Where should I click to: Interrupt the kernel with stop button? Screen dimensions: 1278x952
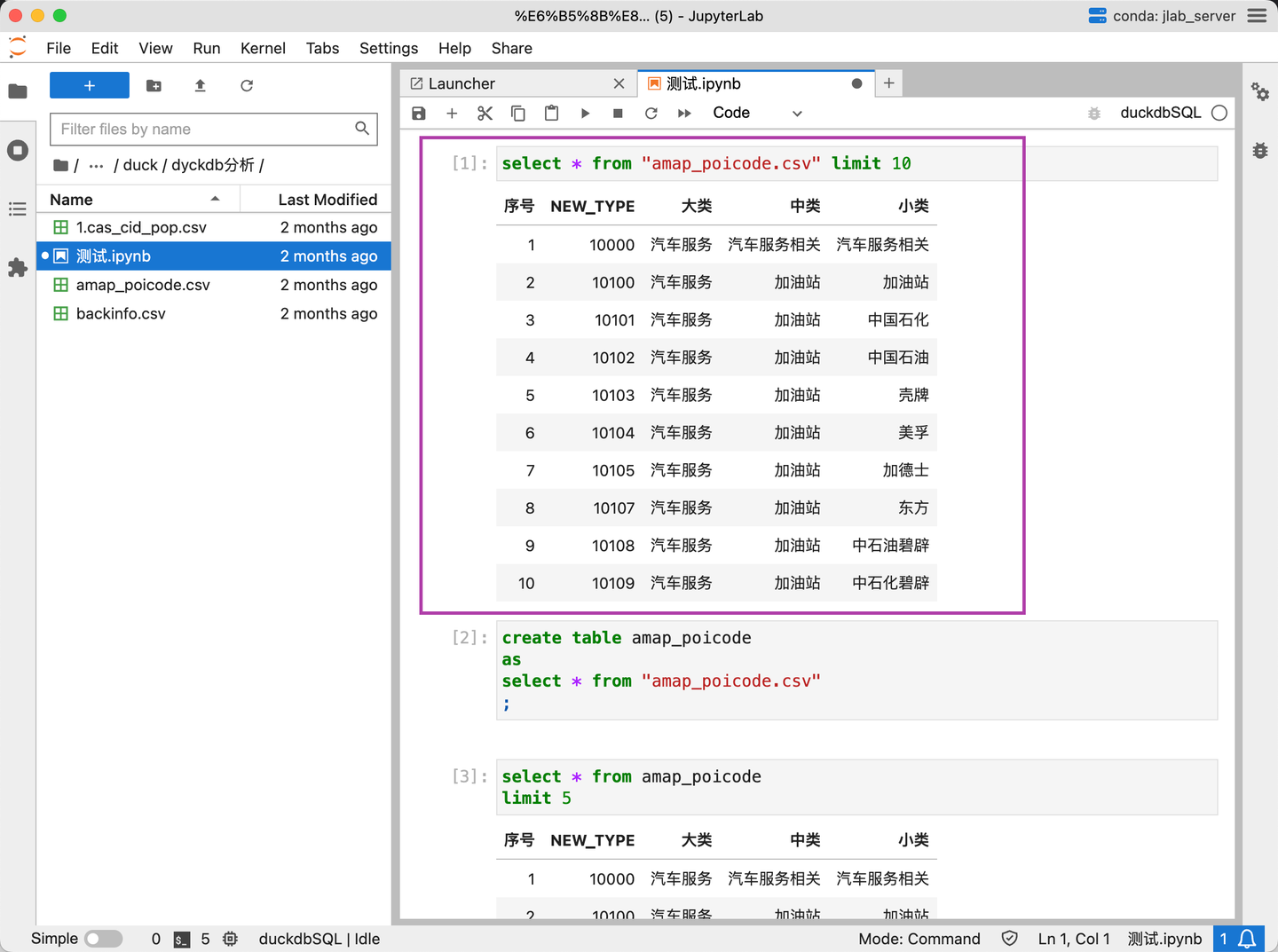pos(618,113)
